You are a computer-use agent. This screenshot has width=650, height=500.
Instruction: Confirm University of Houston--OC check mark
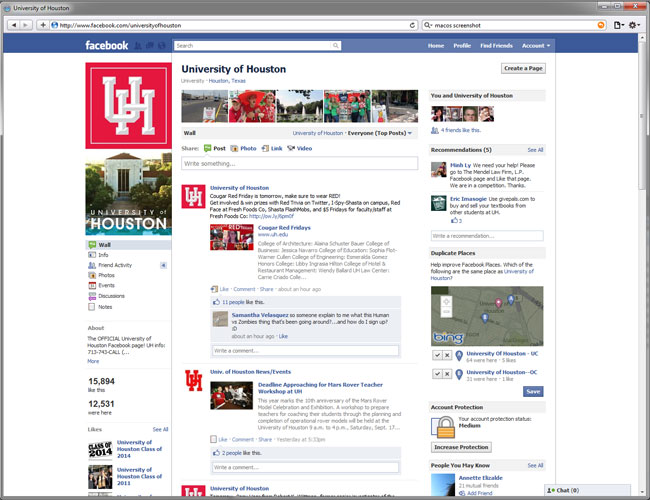click(437, 374)
